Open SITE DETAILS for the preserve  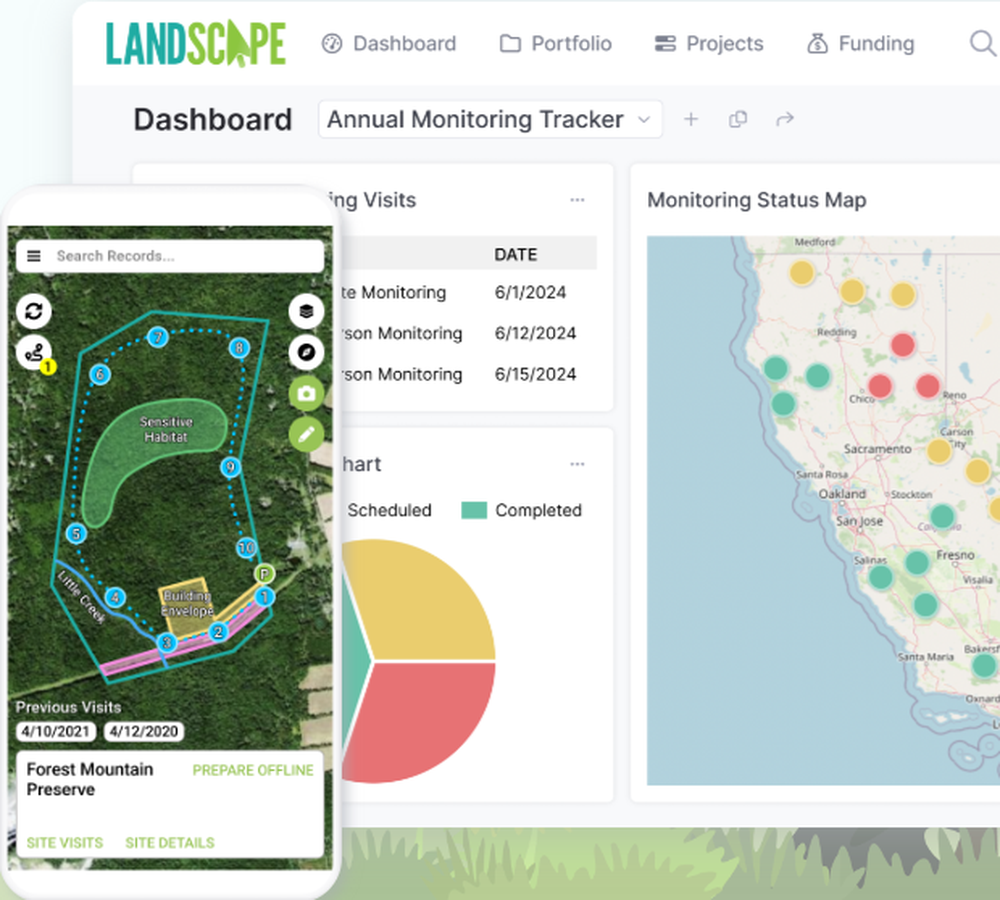(169, 843)
